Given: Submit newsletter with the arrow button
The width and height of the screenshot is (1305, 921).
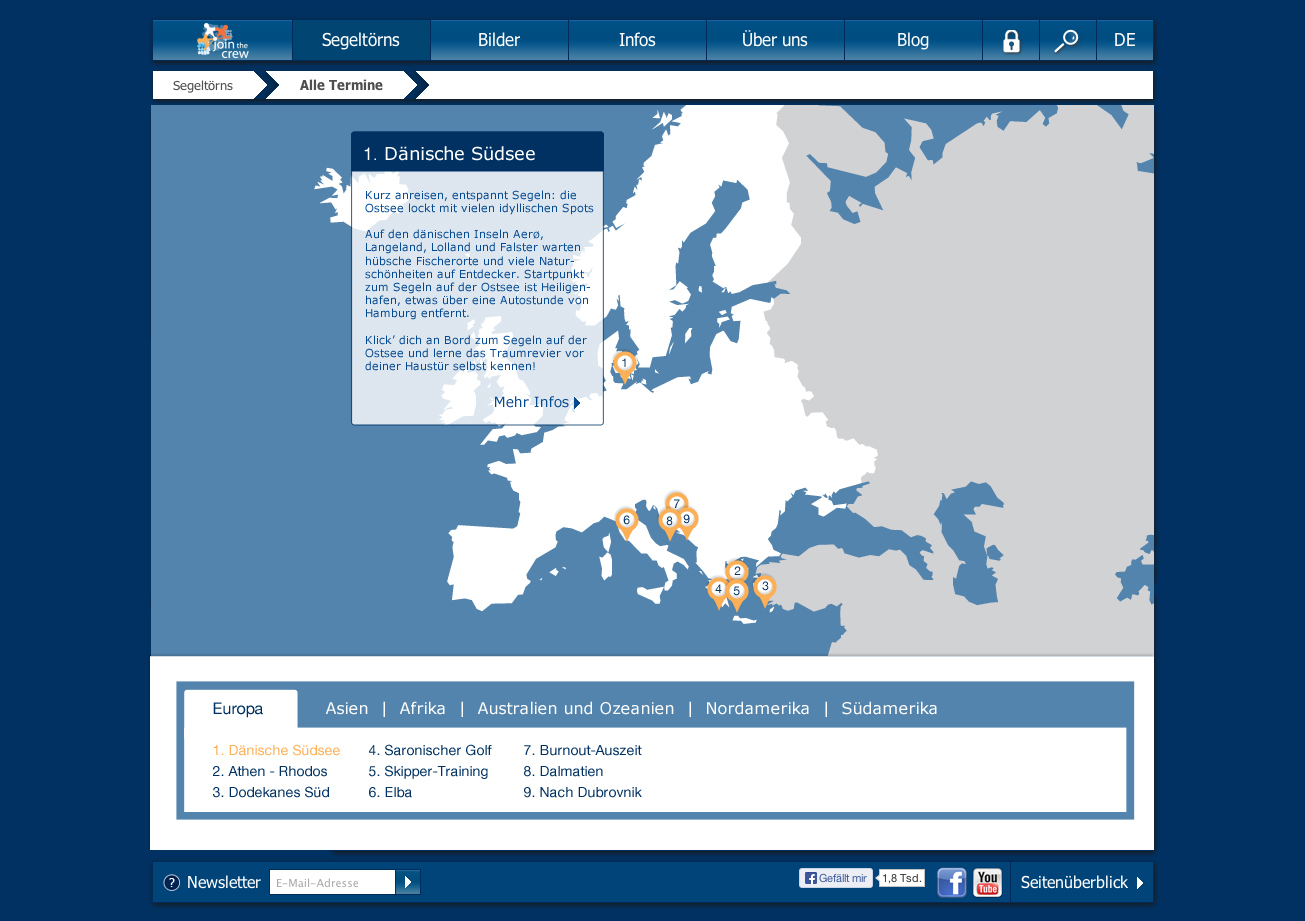Looking at the screenshot, I should coord(408,882).
